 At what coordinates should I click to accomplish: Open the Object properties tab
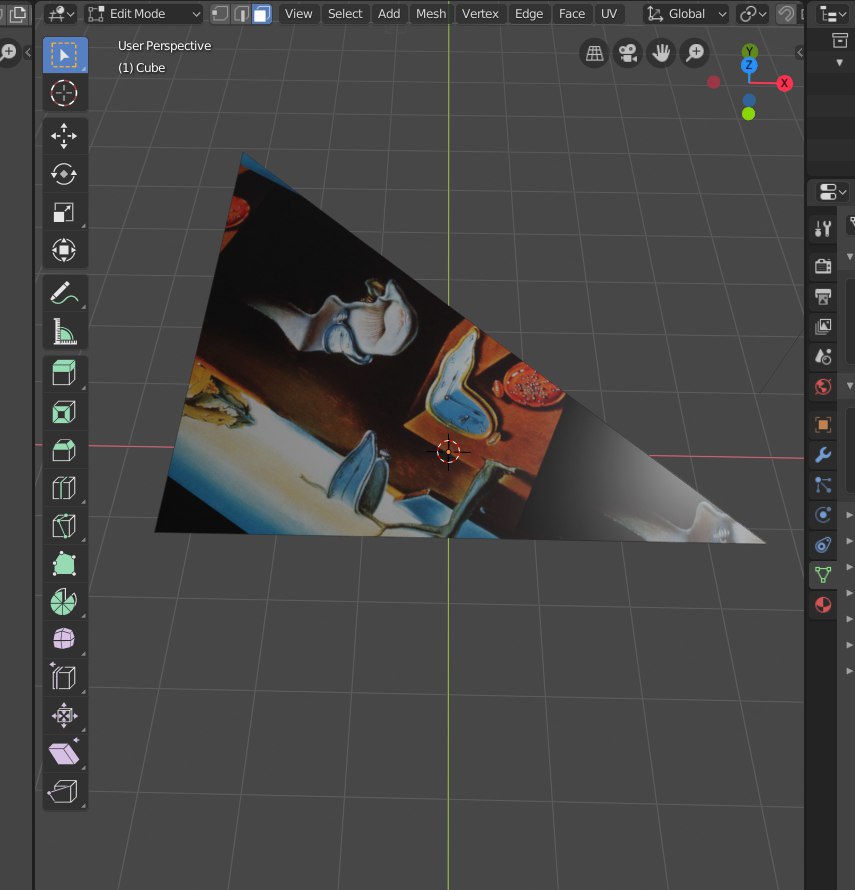(823, 425)
